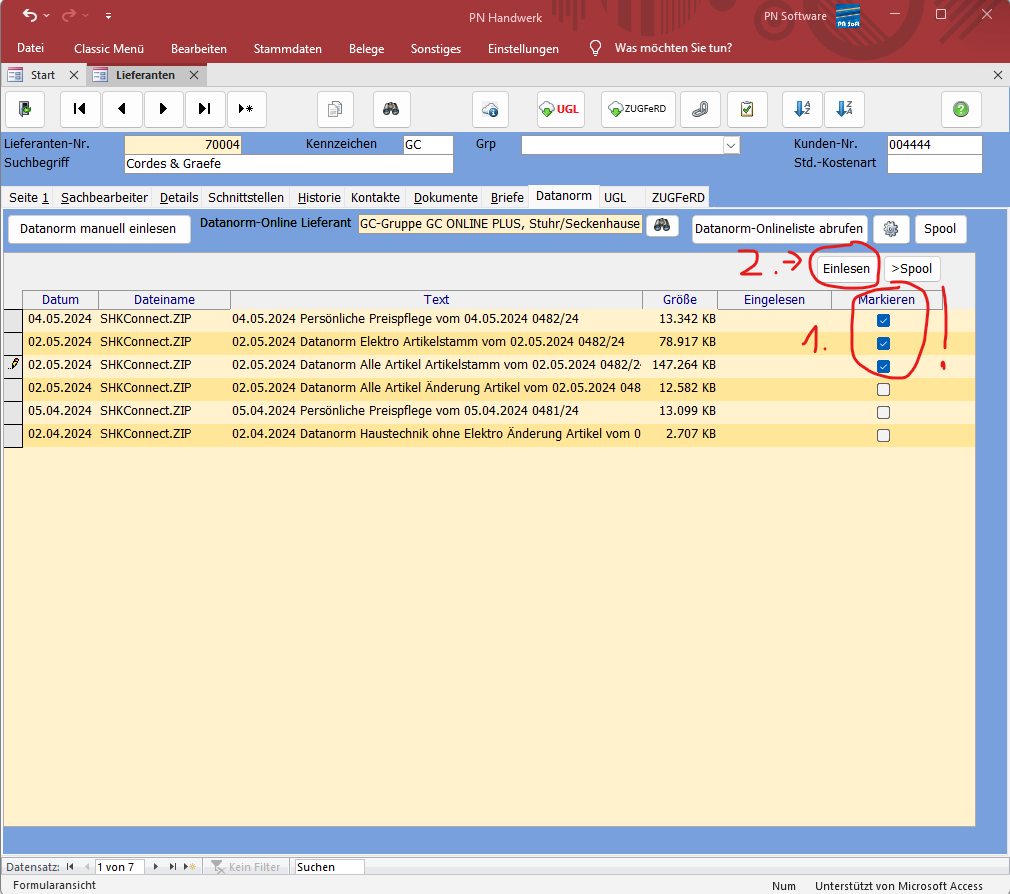Open the Bearbeiten menu
This screenshot has height=894, width=1010.
(x=198, y=49)
